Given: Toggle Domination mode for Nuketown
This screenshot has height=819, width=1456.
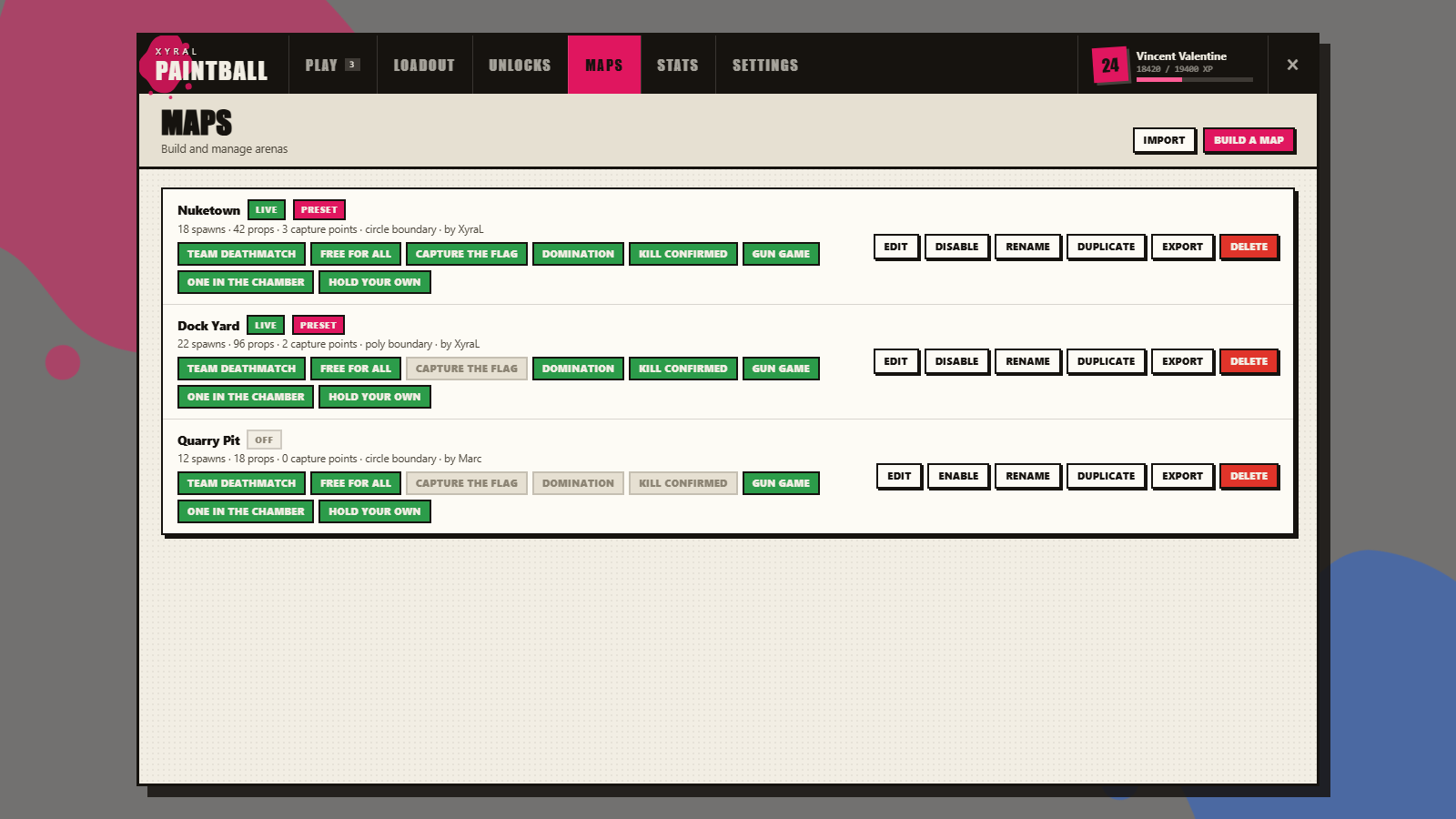Looking at the screenshot, I should coord(578,254).
